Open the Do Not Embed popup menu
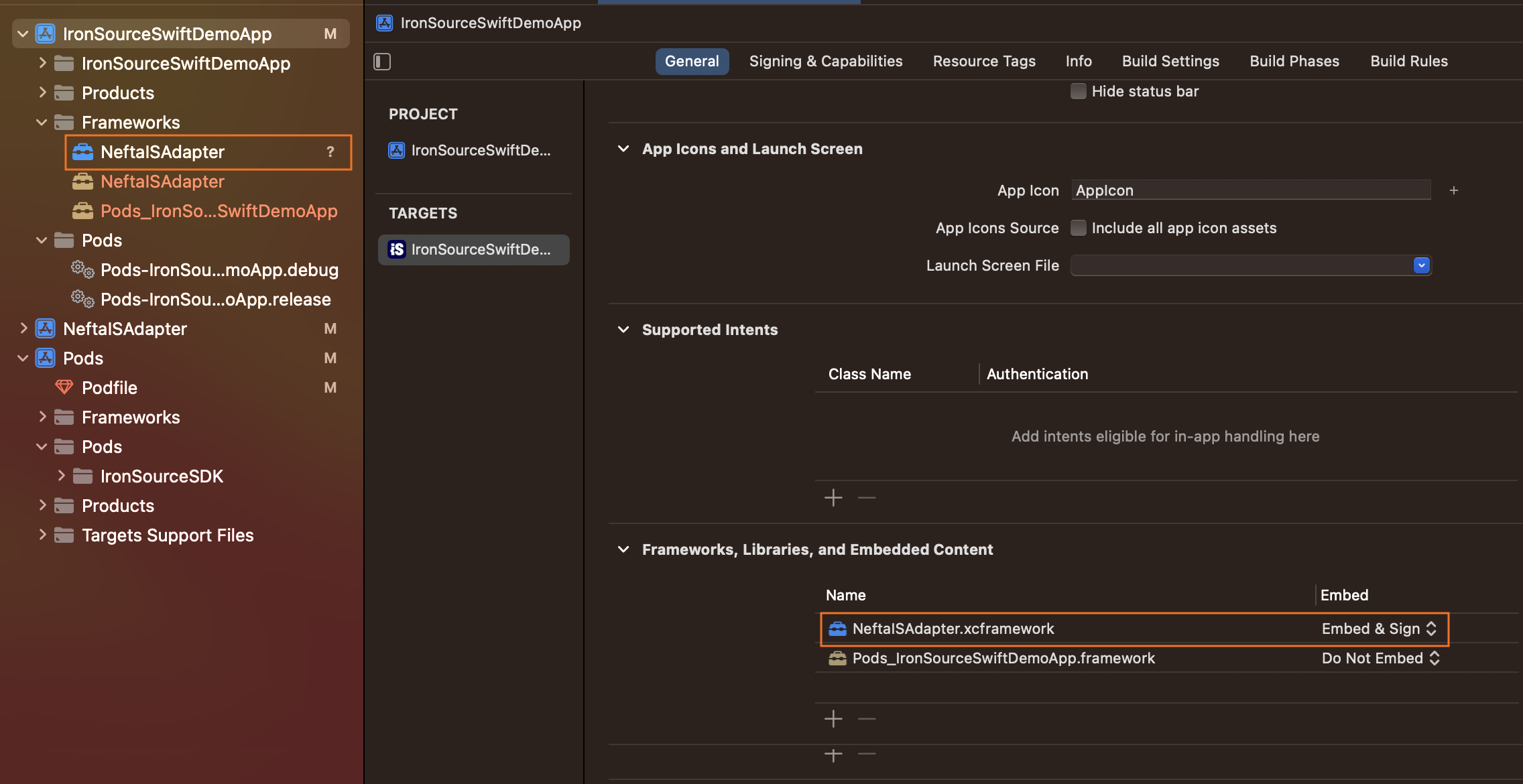This screenshot has width=1523, height=784. [x=1380, y=658]
